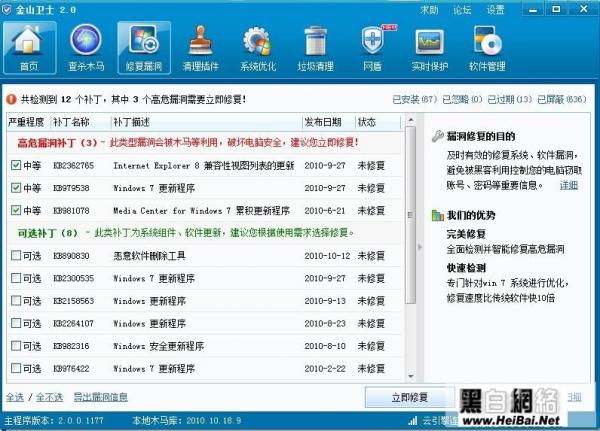Viewport: 600px width, 431px height.
Task: Click the 立即修复 repair now button
Action: pos(409,397)
